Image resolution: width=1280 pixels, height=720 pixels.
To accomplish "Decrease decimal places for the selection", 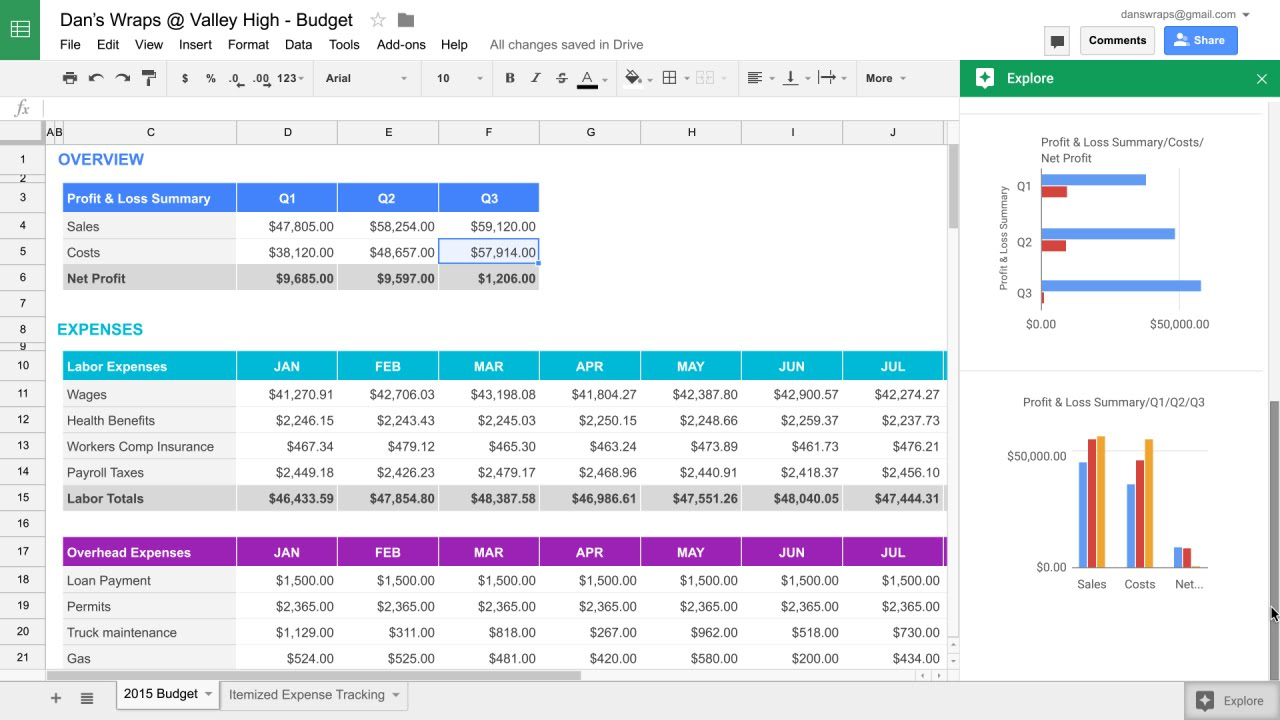I will pos(234,77).
